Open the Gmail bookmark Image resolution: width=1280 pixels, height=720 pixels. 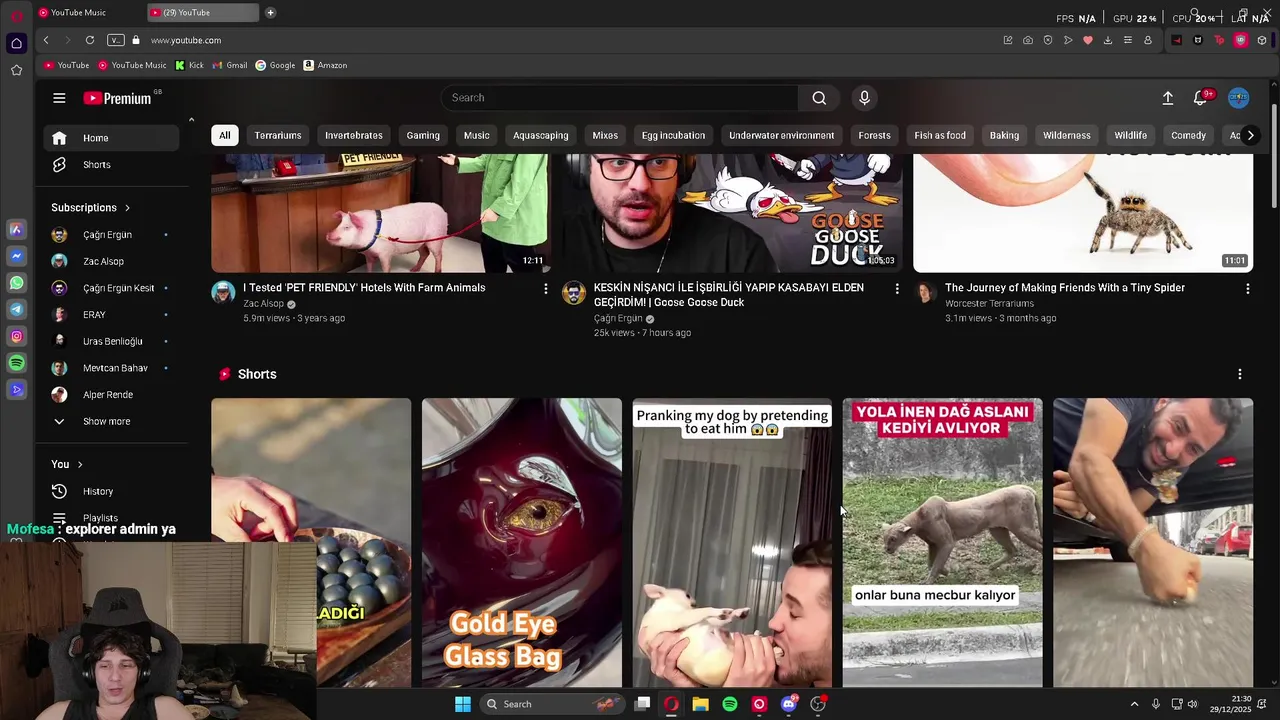pos(230,65)
